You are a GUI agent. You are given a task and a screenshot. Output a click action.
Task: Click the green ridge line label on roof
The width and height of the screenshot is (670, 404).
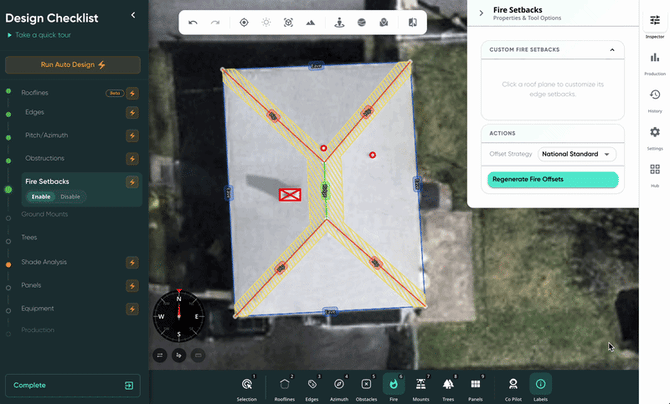pyautogui.click(x=325, y=190)
